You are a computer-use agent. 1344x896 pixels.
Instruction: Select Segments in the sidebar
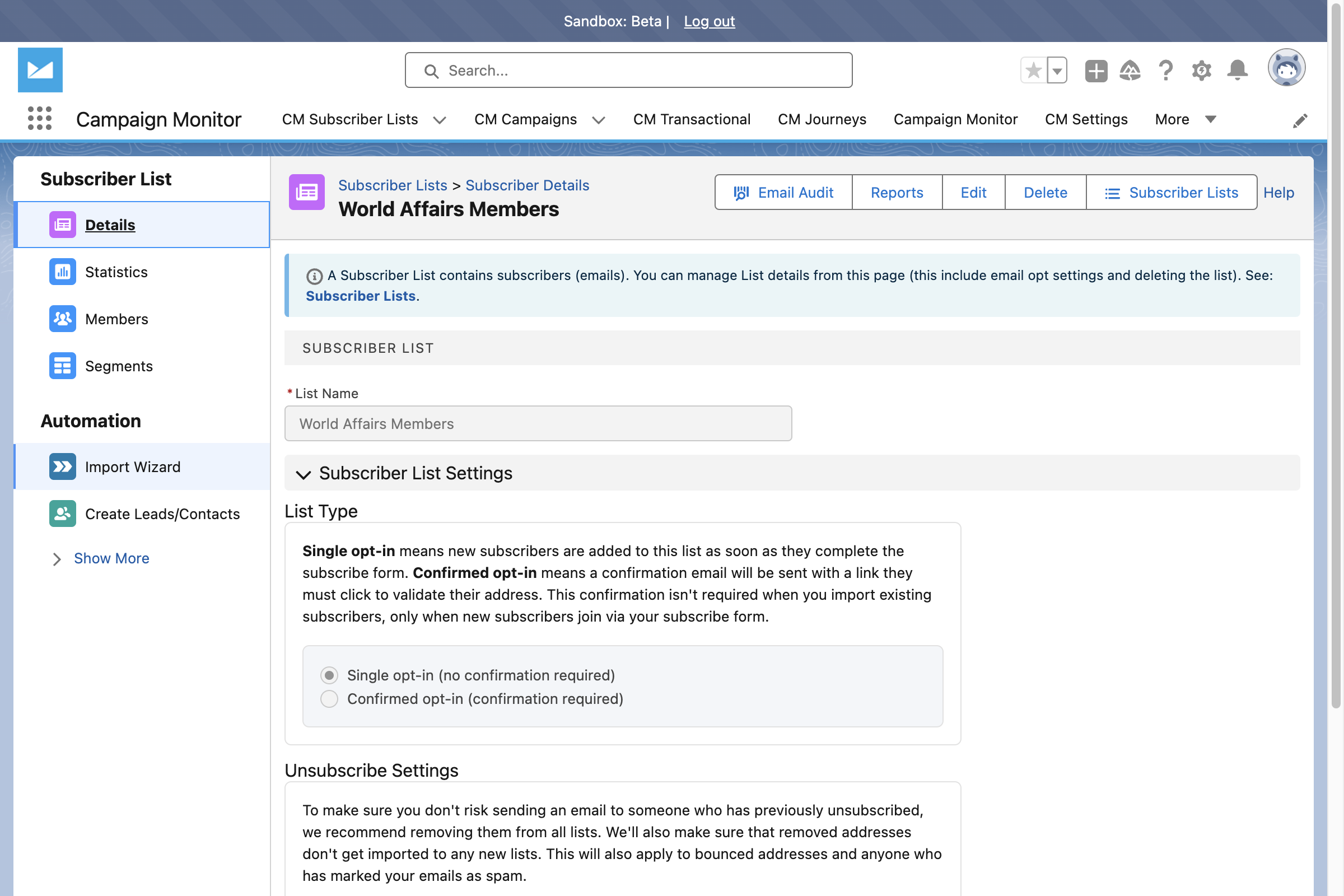click(142, 366)
